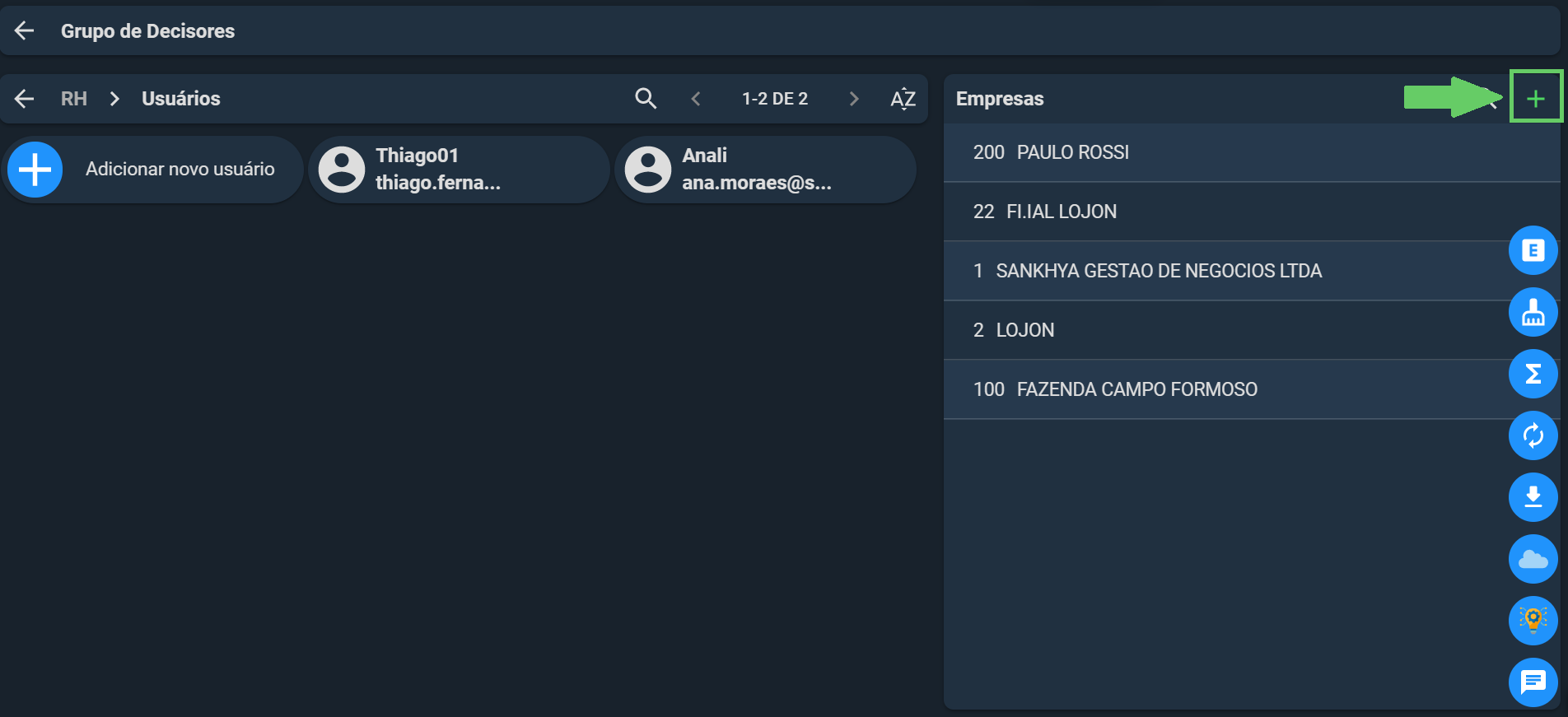The image size is (1568, 717).
Task: Select company 2 LOJON
Action: pyautogui.click(x=1252, y=330)
